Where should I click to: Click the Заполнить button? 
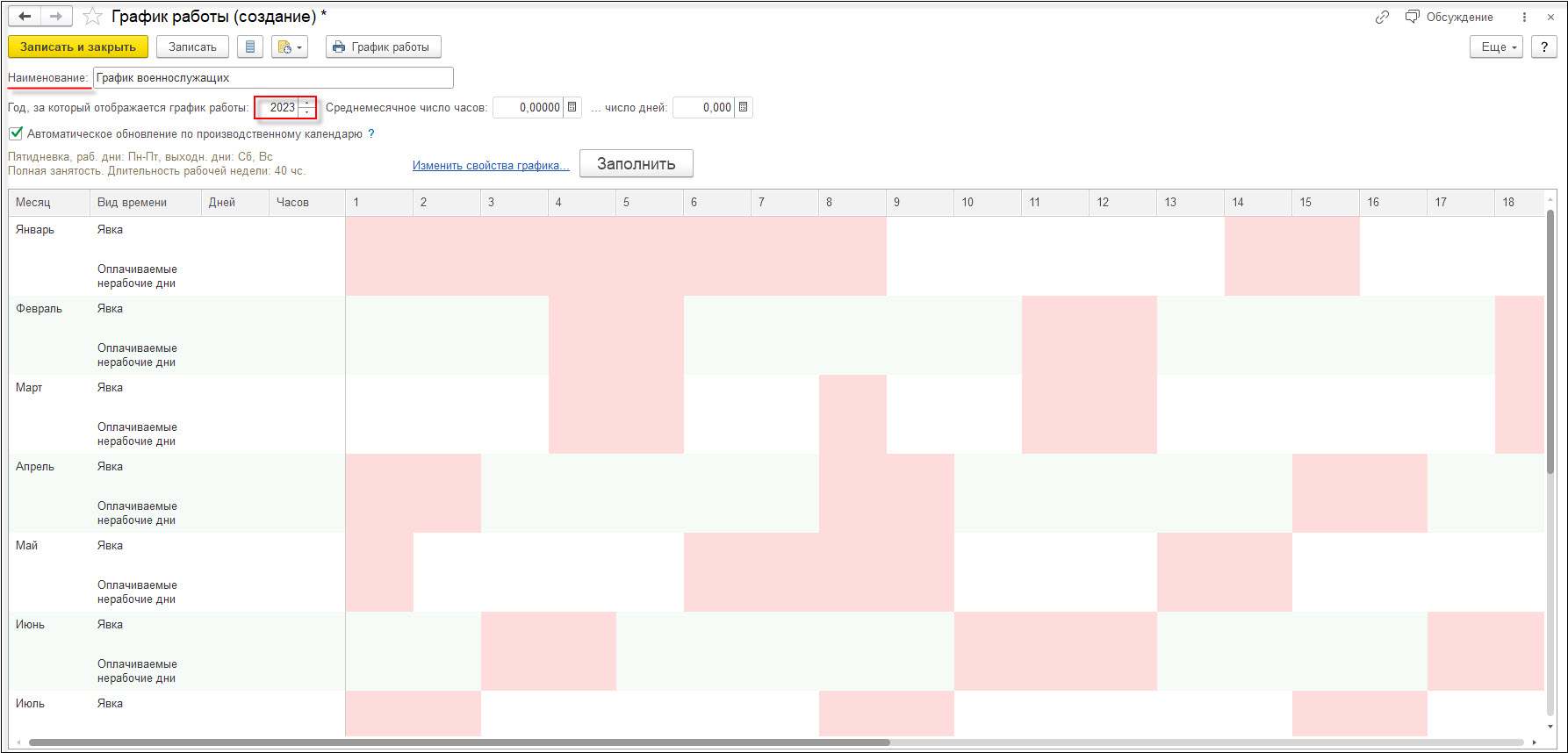tap(637, 163)
